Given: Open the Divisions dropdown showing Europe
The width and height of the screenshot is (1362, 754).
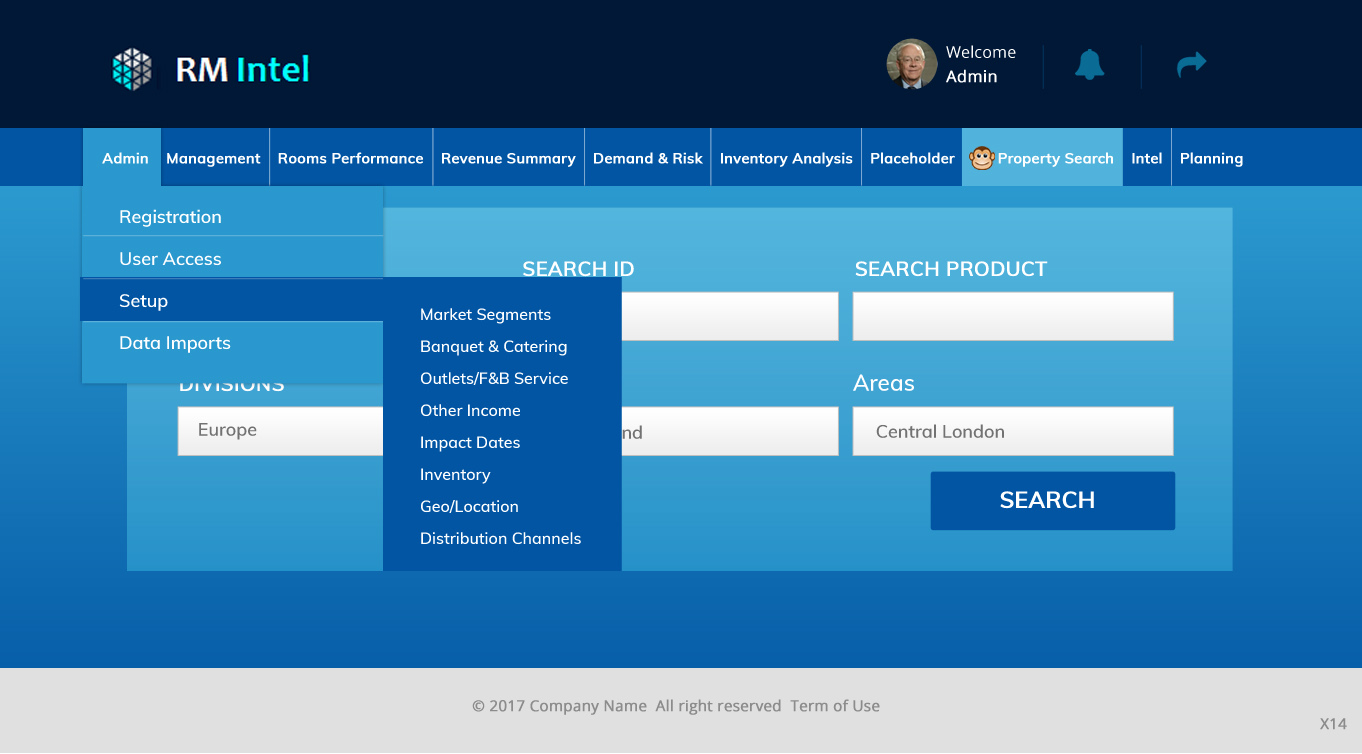Looking at the screenshot, I should coord(280,430).
